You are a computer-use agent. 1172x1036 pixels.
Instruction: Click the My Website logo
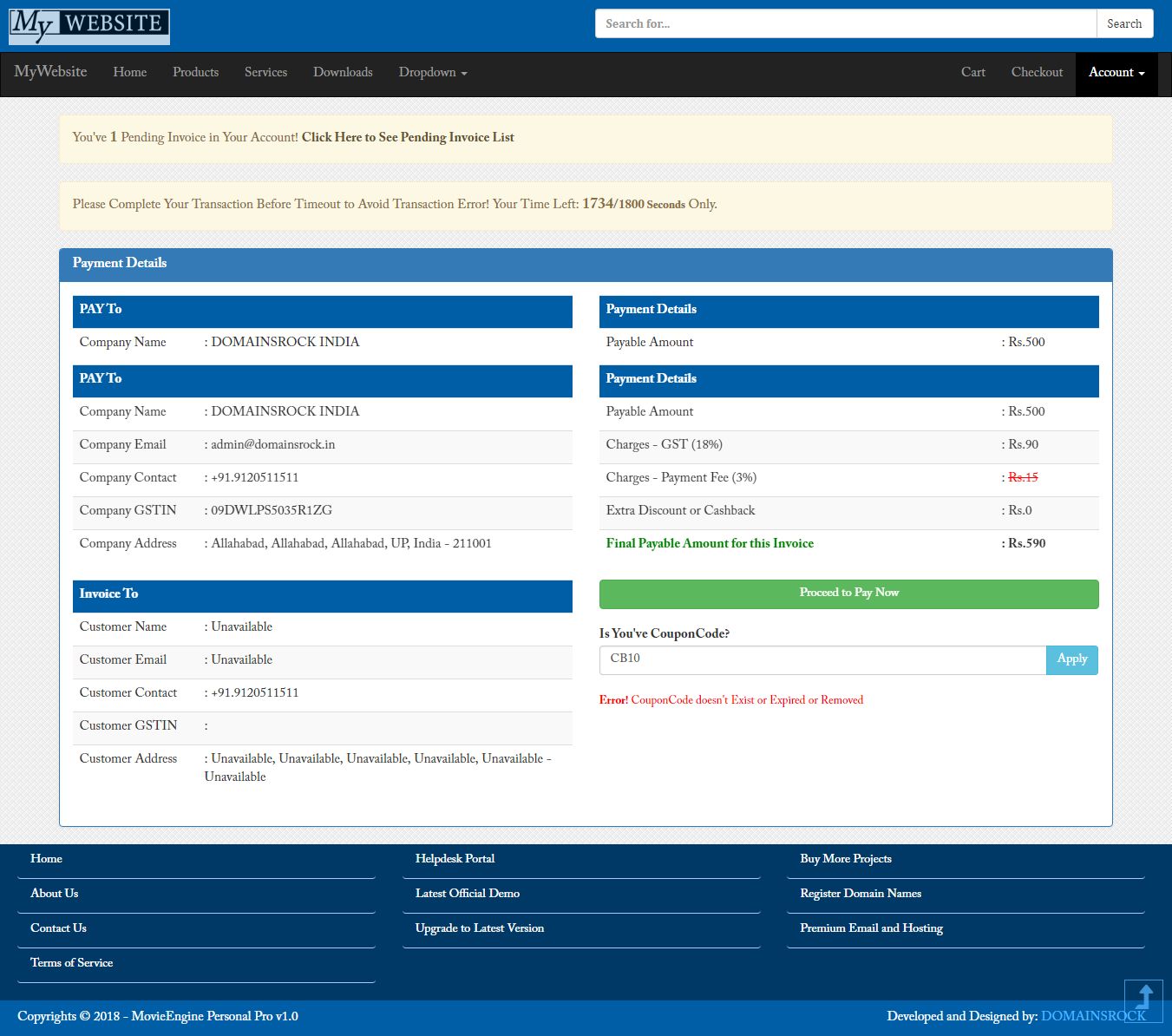(x=88, y=26)
